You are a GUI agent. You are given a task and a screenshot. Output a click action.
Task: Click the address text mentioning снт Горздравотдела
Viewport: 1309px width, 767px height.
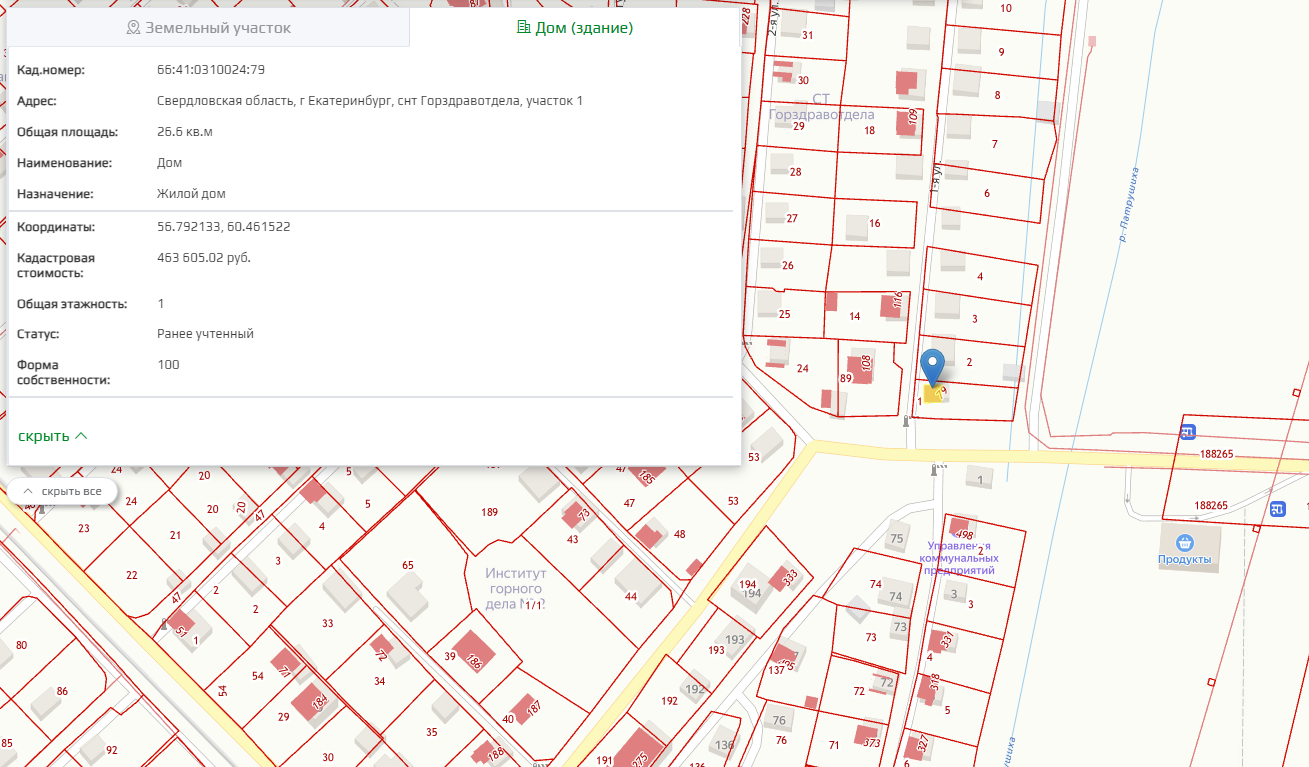click(x=370, y=101)
